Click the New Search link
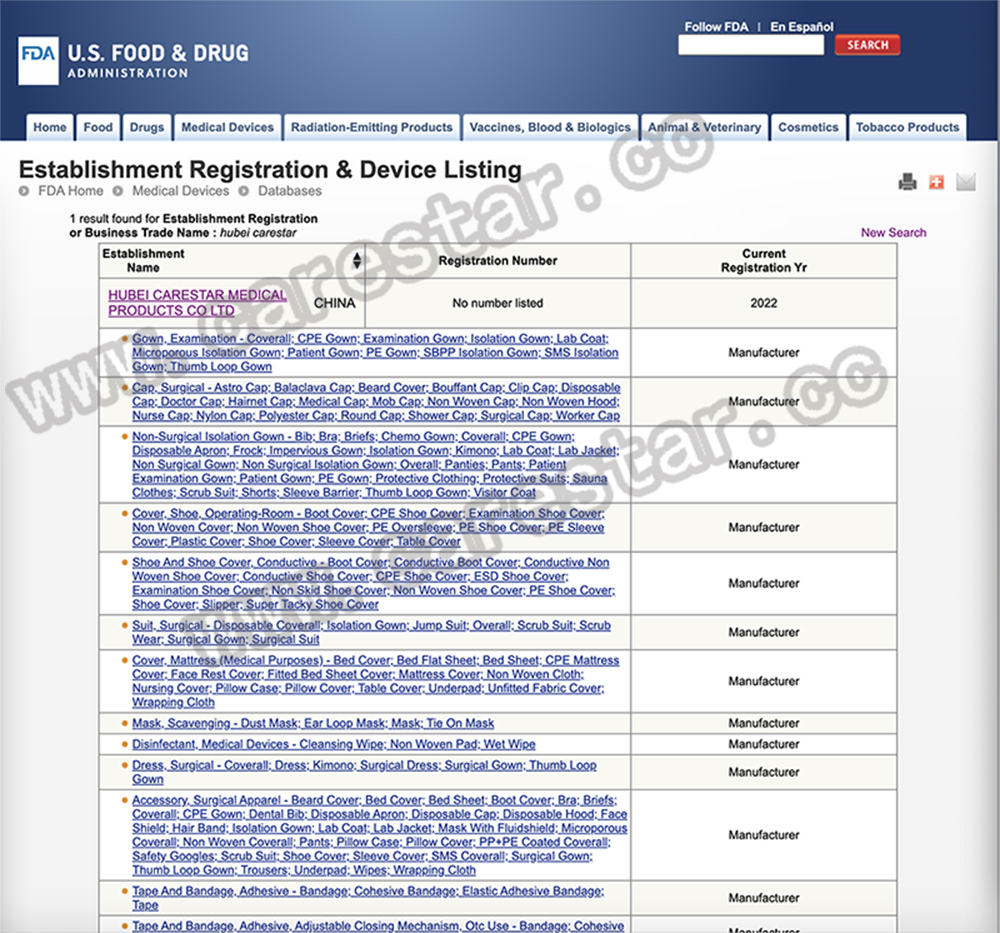1000x933 pixels. [x=893, y=233]
